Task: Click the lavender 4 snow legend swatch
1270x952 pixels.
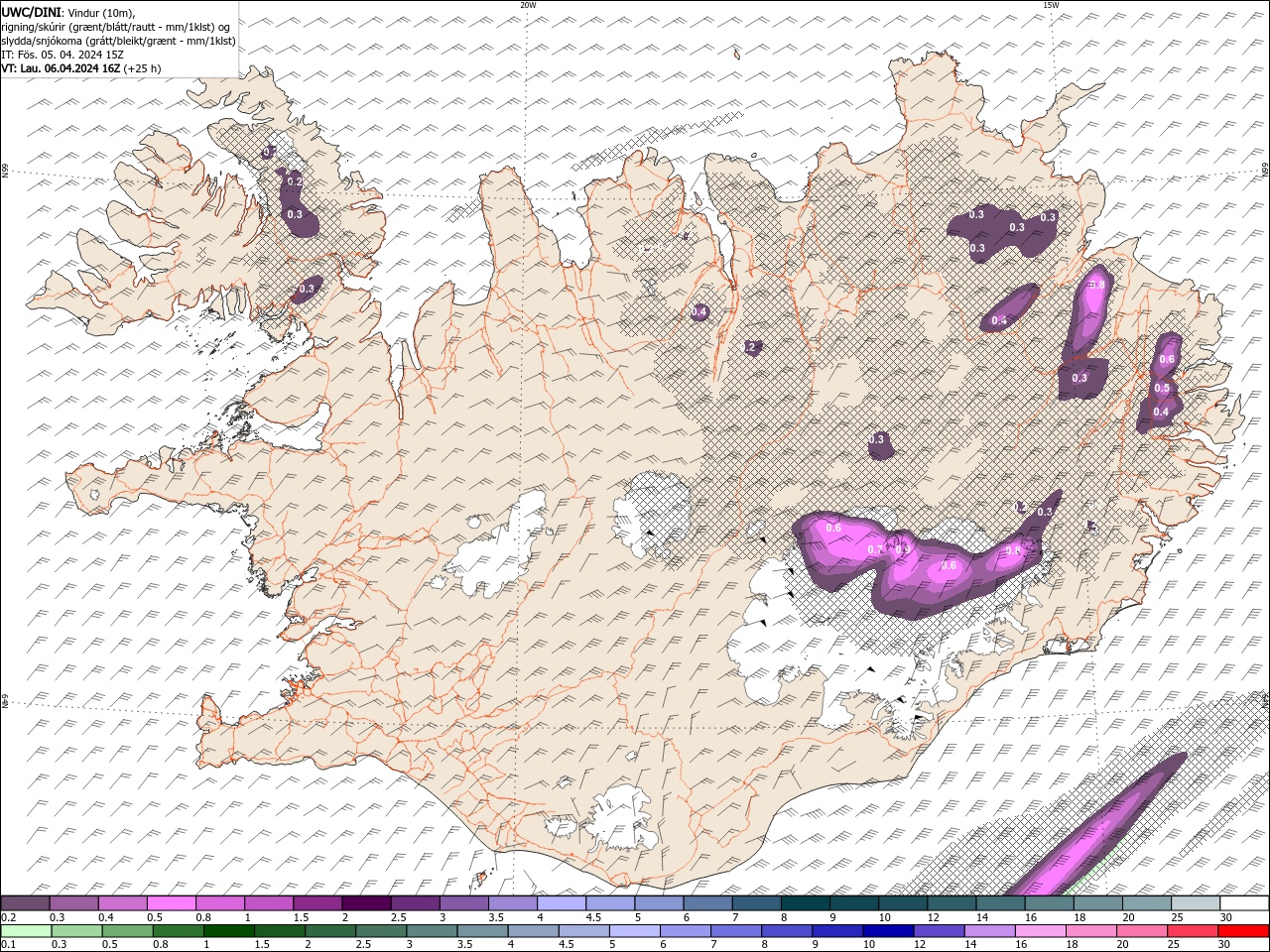Action: click(x=562, y=903)
